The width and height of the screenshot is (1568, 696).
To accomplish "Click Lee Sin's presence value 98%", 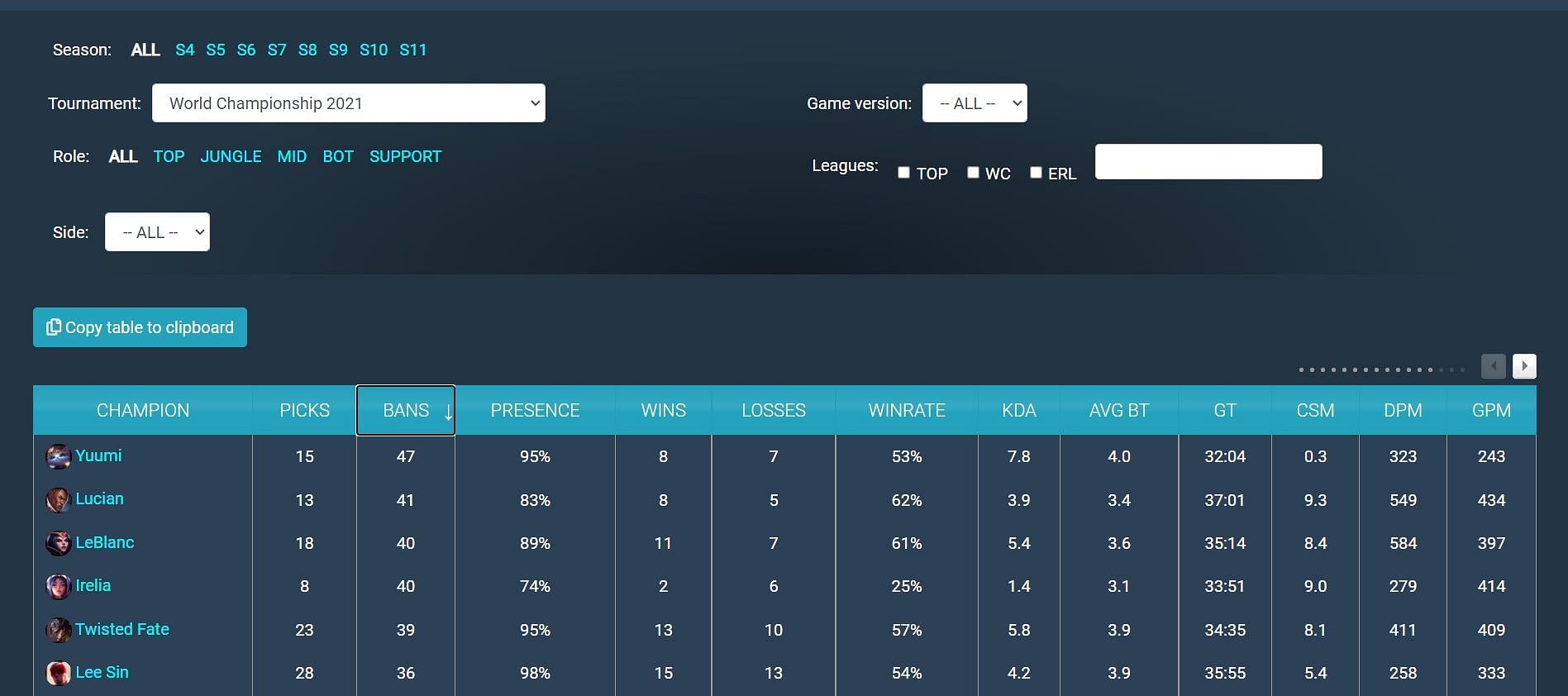I will pyautogui.click(x=535, y=673).
